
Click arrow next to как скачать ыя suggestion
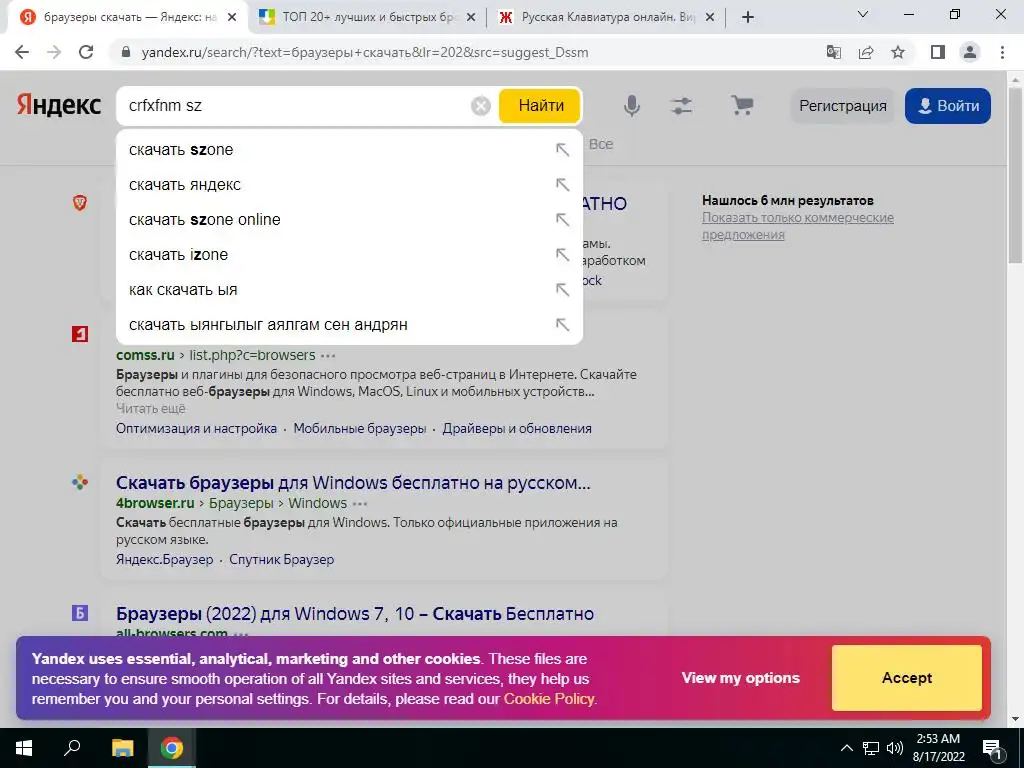pos(562,289)
